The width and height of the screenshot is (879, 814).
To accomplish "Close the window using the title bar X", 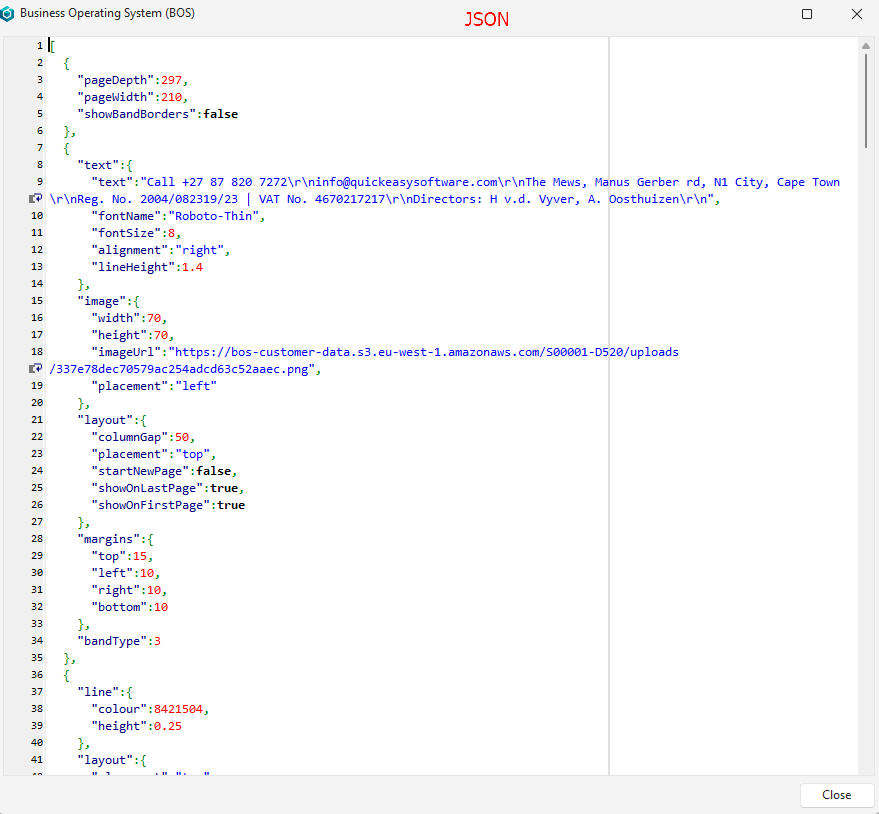I will [x=856, y=14].
